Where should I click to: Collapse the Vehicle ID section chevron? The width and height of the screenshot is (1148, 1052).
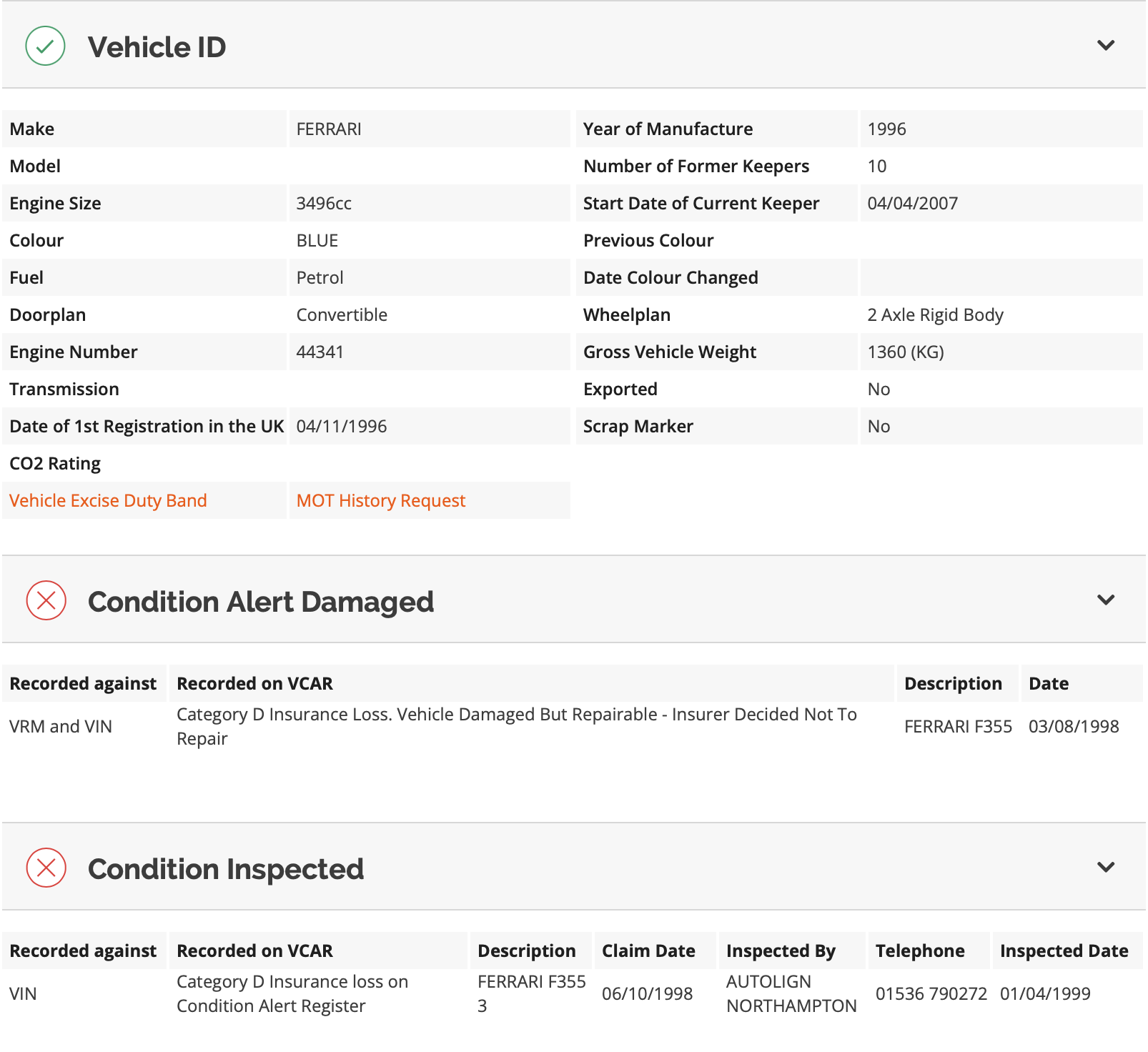click(1105, 46)
